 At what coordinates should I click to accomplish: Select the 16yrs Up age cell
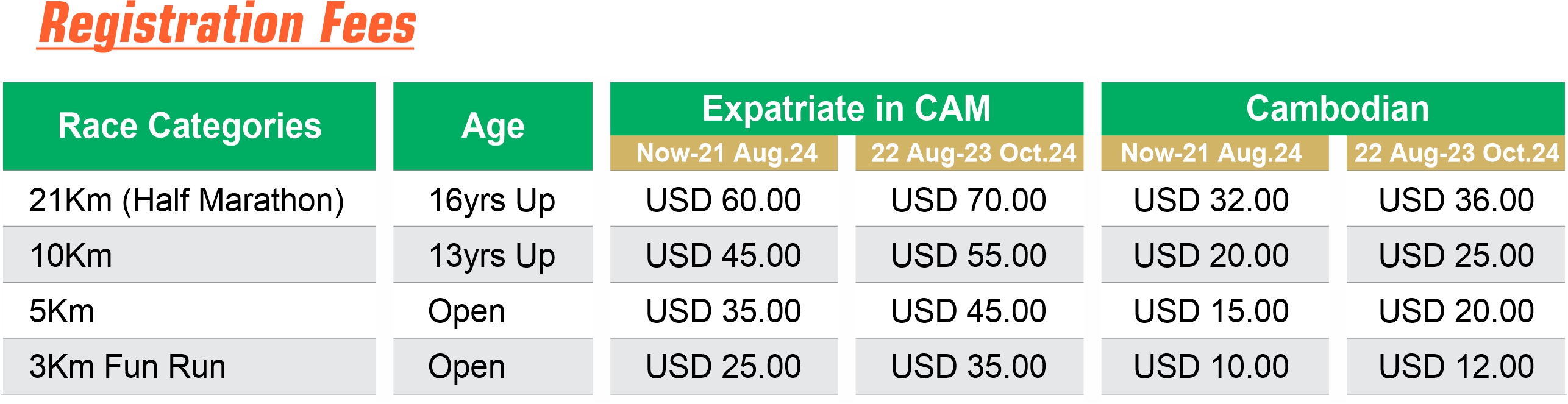tap(493, 199)
